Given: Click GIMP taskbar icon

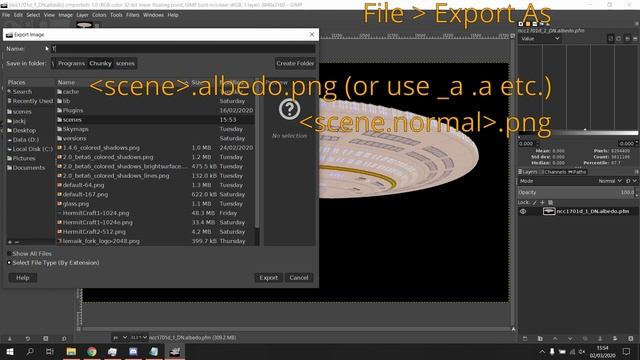Looking at the screenshot, I should (x=175, y=351).
